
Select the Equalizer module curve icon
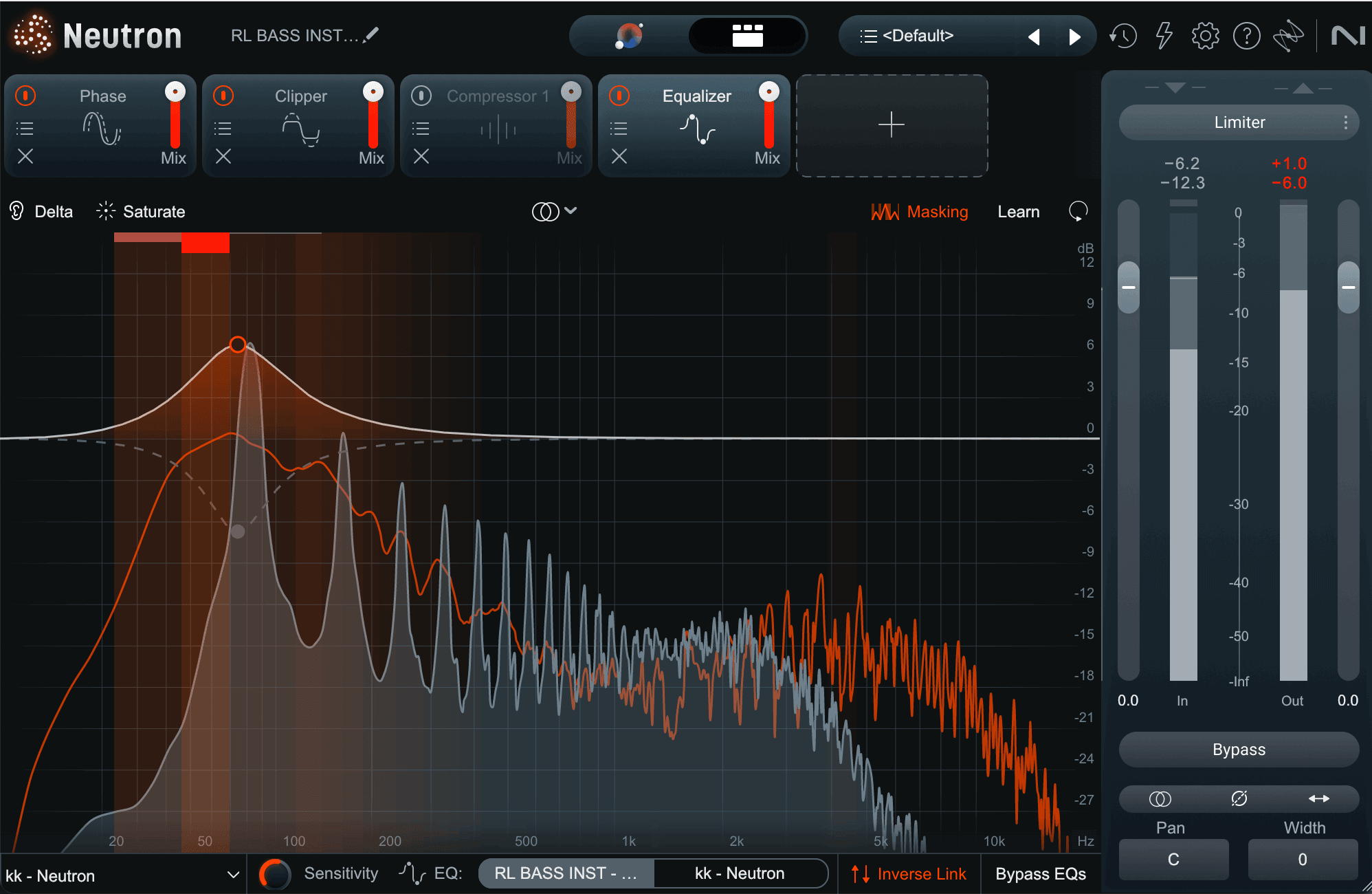pos(697,129)
